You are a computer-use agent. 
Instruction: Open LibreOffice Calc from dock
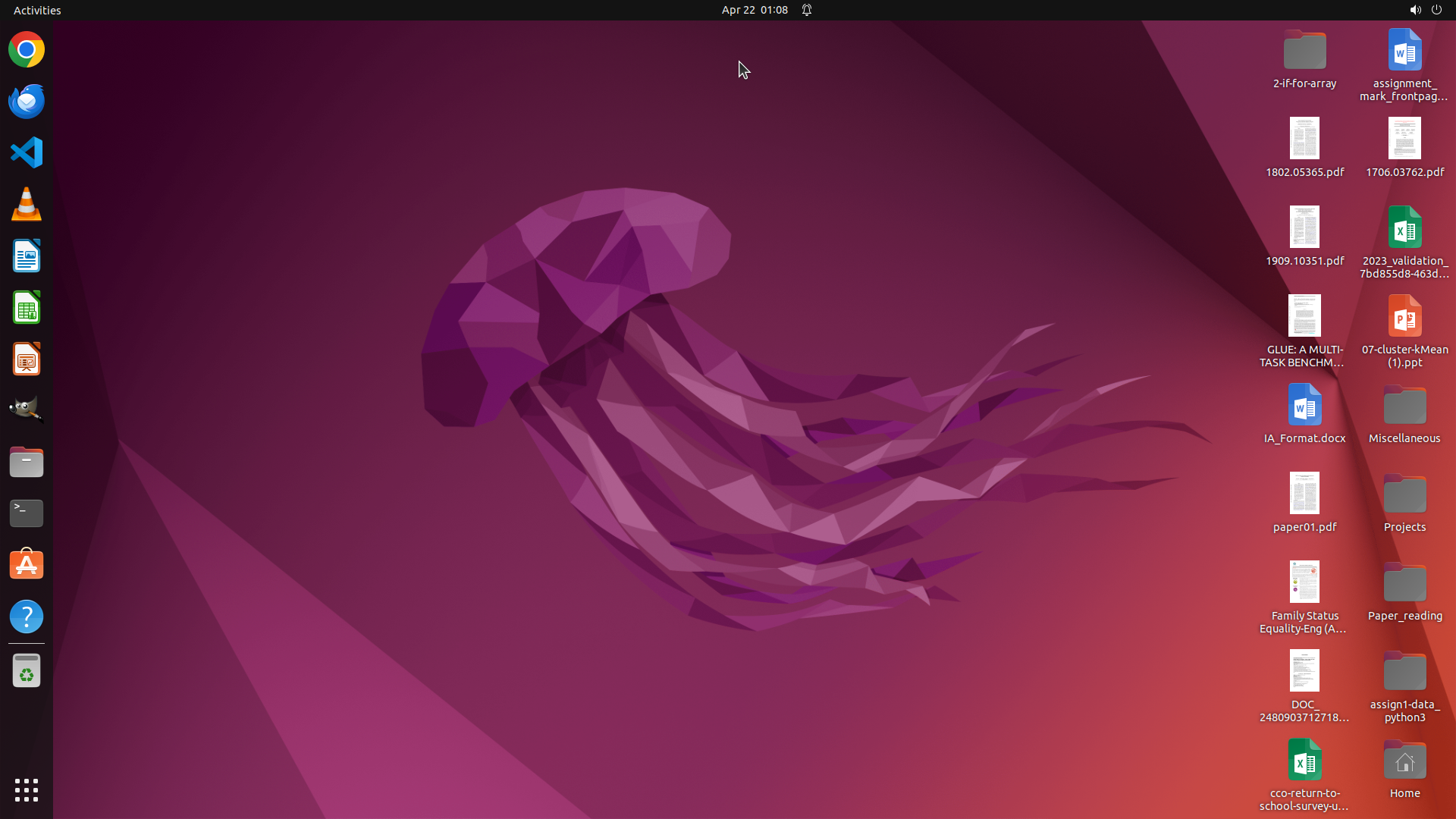coord(27,308)
